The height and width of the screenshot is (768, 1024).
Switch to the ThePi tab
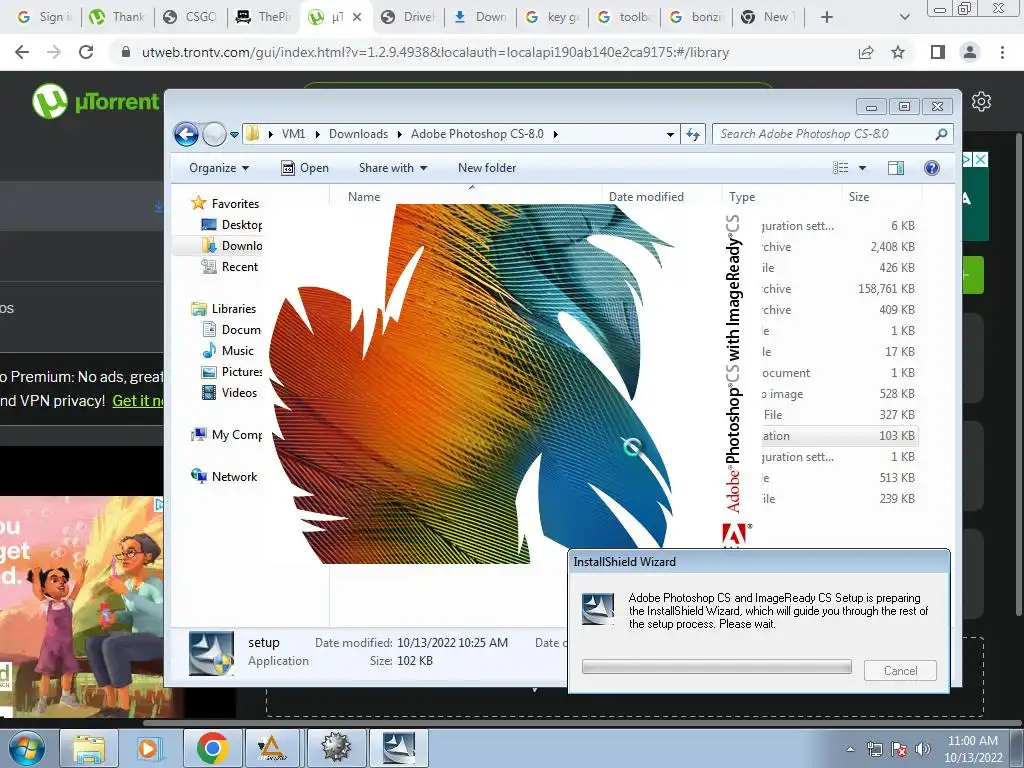coord(264,17)
